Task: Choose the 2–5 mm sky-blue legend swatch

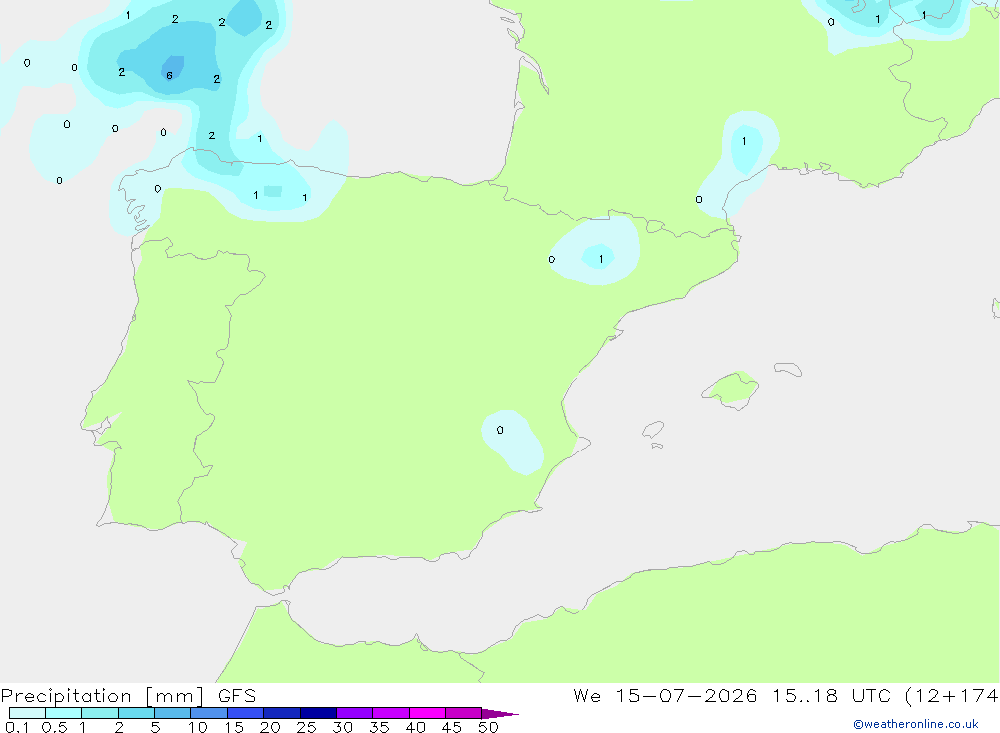Action: tap(136, 713)
